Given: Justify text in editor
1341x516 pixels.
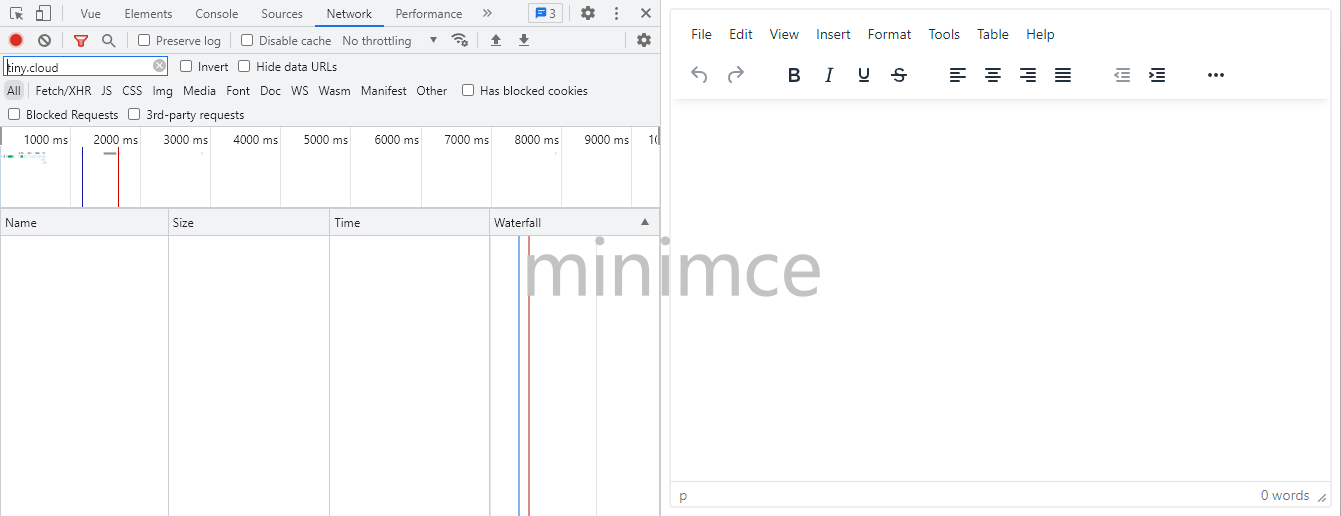Looking at the screenshot, I should click(x=1063, y=75).
